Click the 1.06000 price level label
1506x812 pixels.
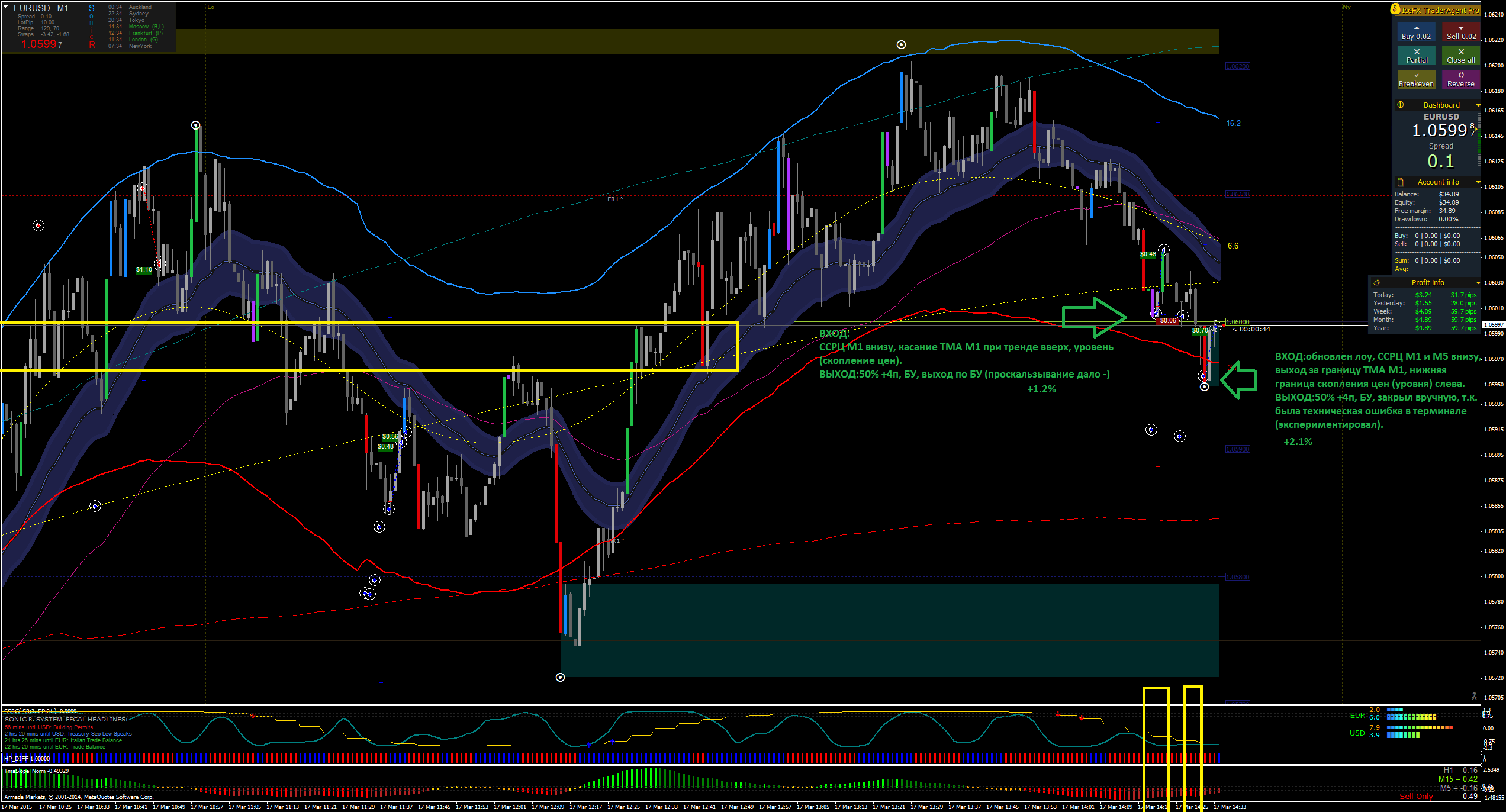pyautogui.click(x=1237, y=322)
